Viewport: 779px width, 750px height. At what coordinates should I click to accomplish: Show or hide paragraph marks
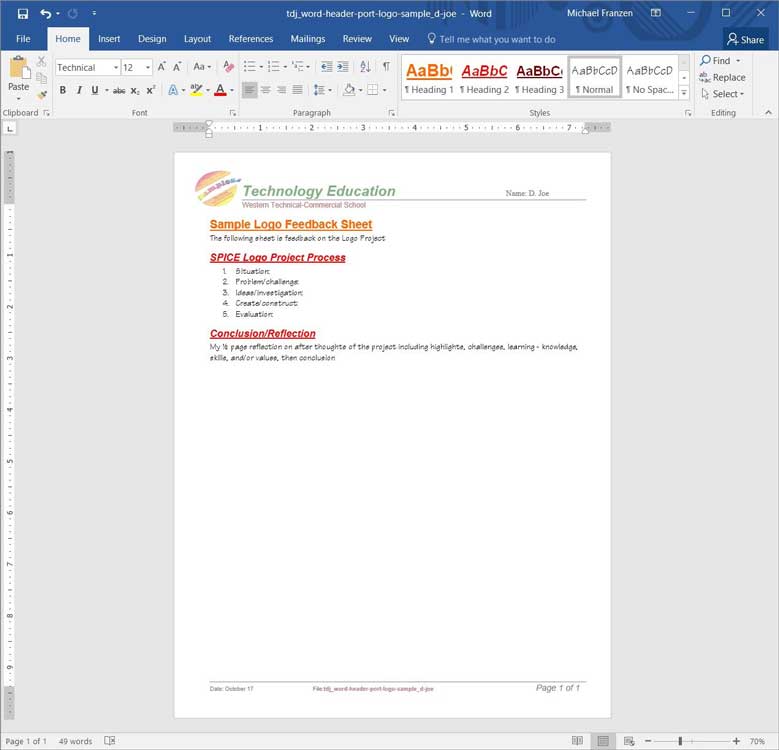pyautogui.click(x=386, y=67)
